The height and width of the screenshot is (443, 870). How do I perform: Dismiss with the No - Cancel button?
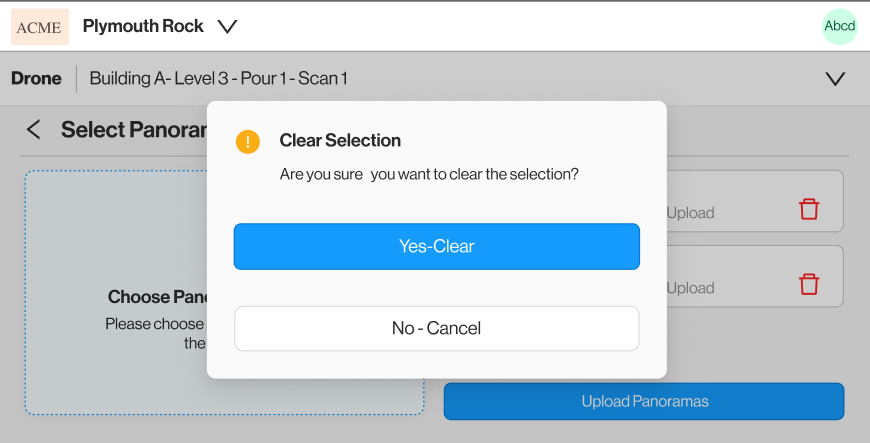[436, 328]
